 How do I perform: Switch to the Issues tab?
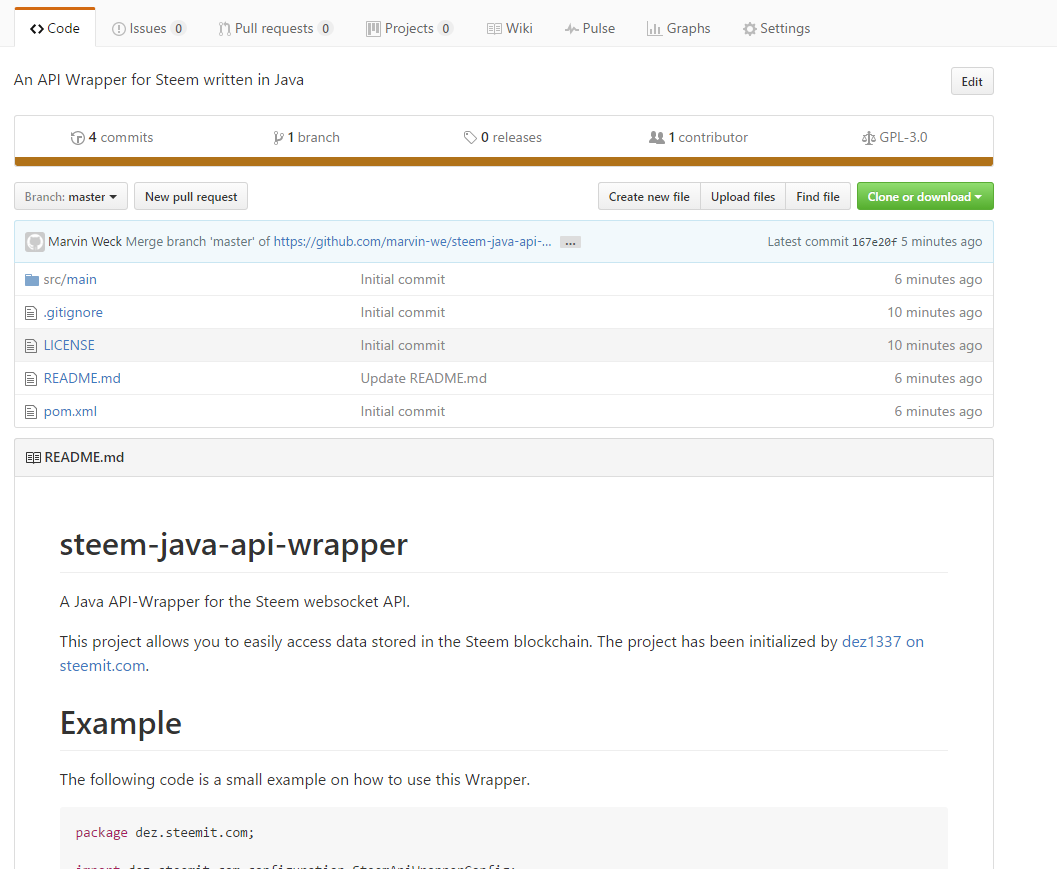tap(148, 28)
